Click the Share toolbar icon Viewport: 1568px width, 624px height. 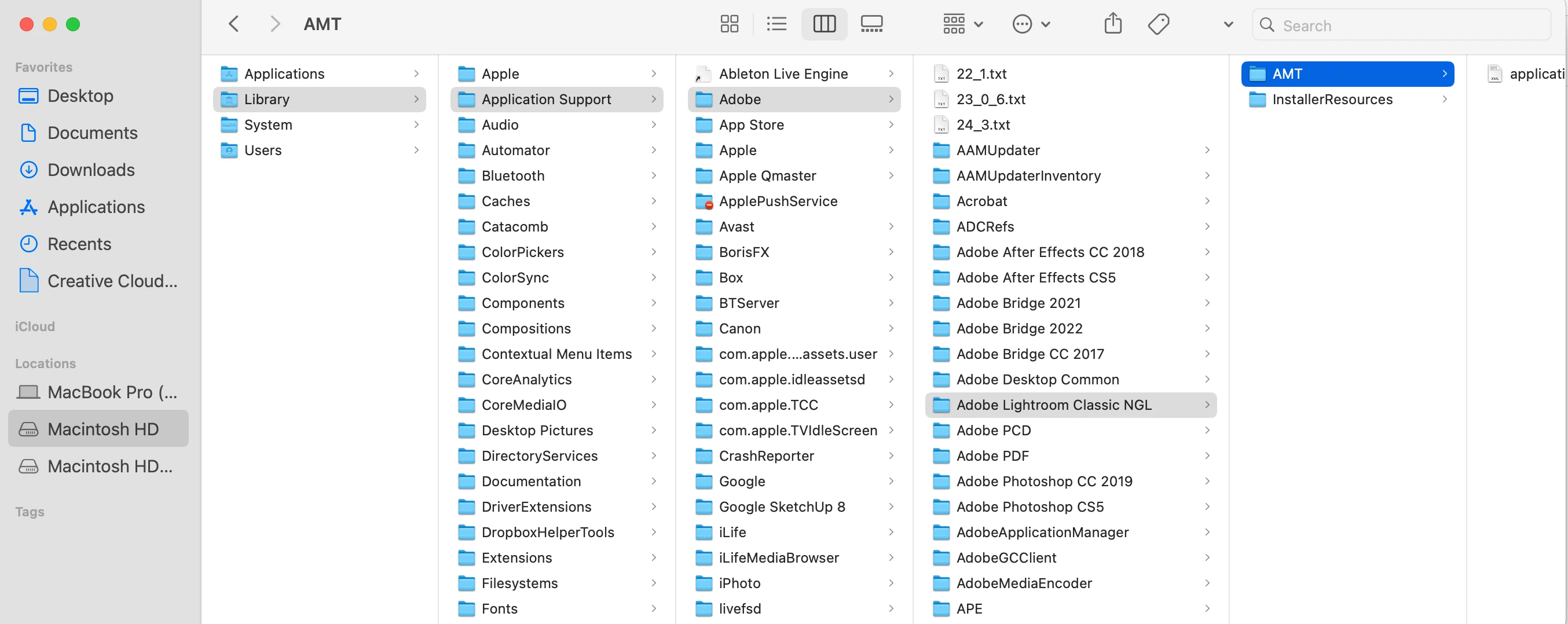pos(1113,24)
